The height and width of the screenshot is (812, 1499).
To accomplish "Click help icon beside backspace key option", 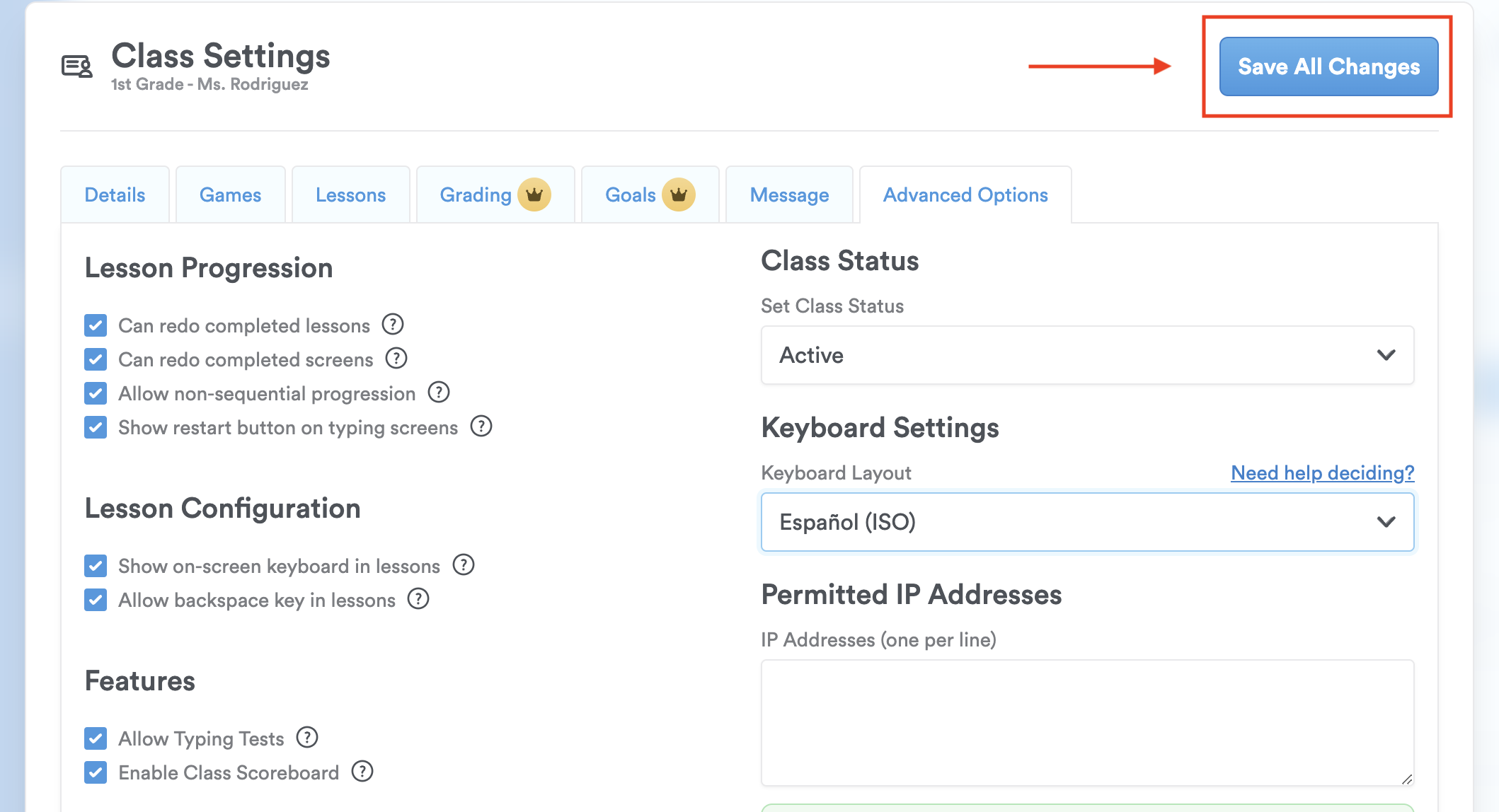I will click(x=418, y=599).
